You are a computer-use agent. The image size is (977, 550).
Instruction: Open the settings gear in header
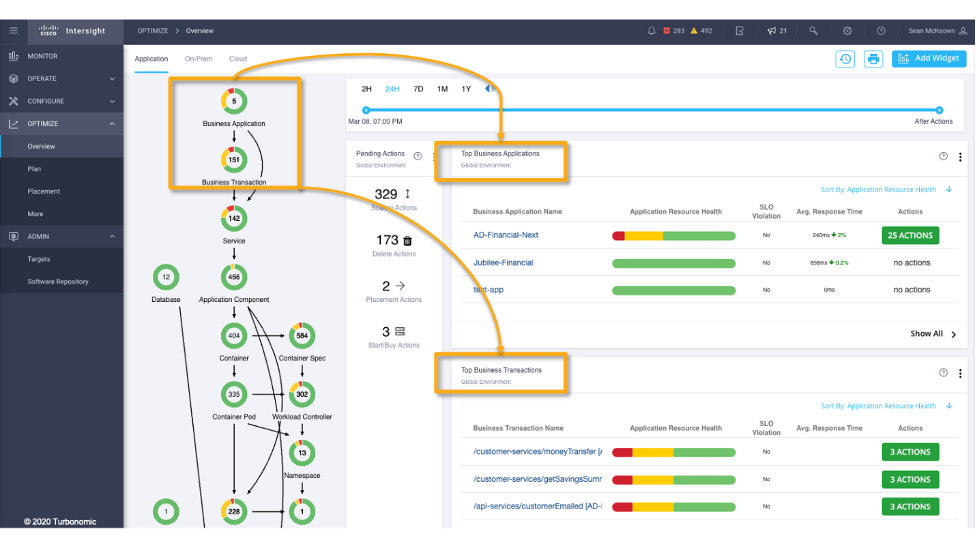[847, 31]
